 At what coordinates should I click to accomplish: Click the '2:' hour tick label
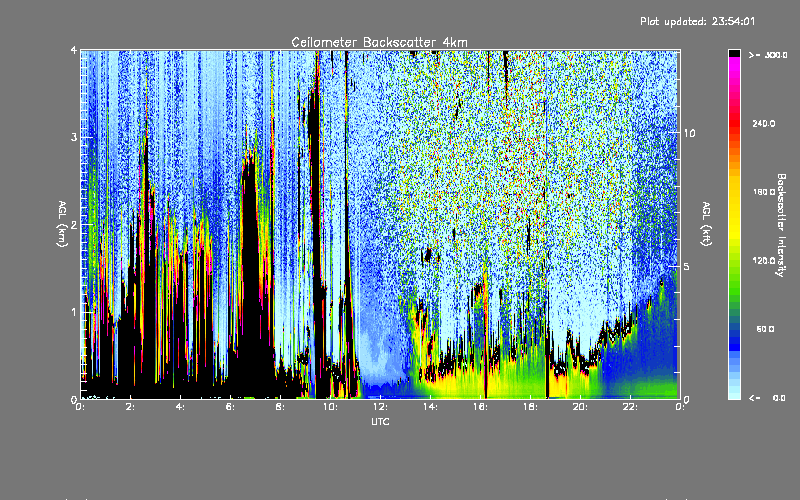coord(131,407)
